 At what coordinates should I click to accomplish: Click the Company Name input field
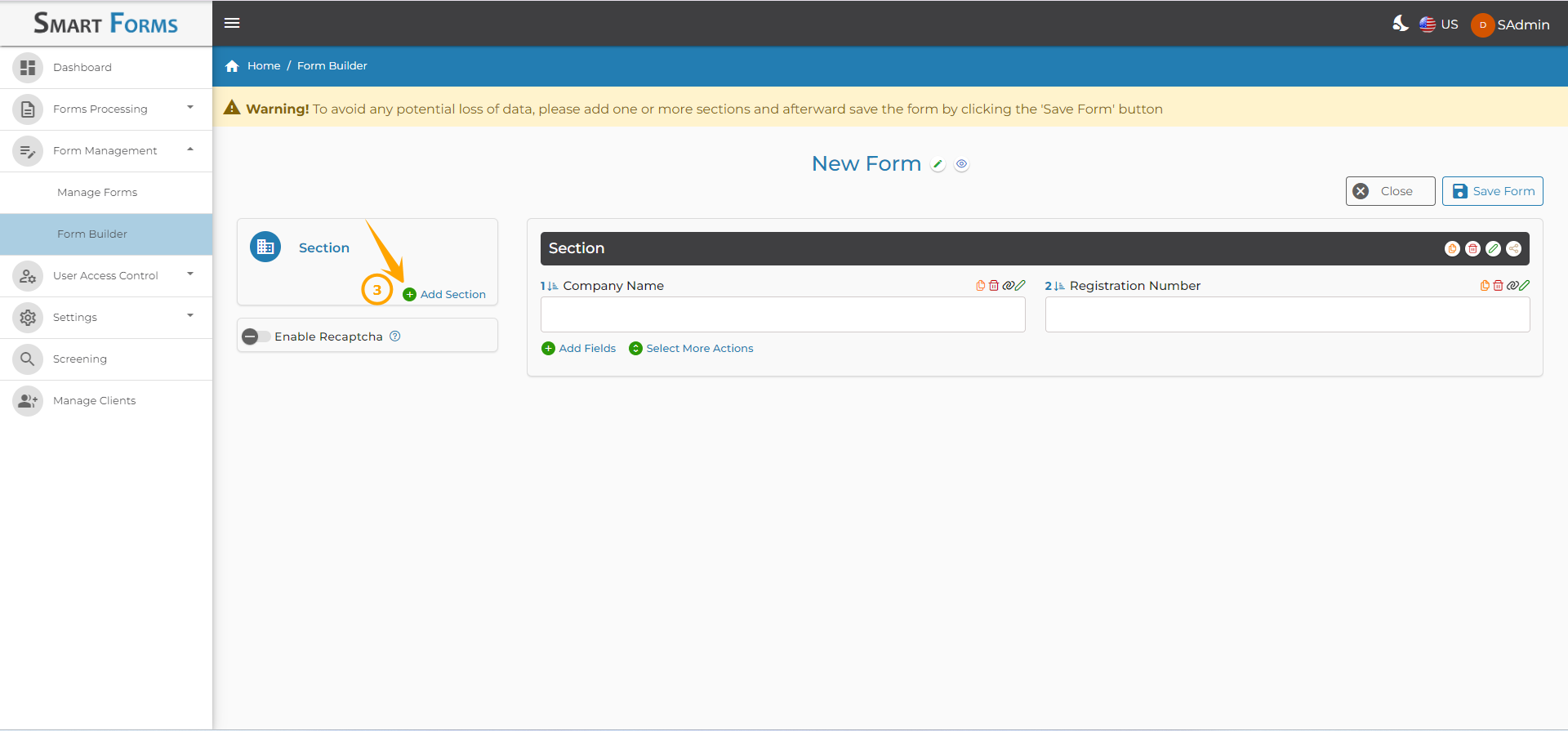783,314
